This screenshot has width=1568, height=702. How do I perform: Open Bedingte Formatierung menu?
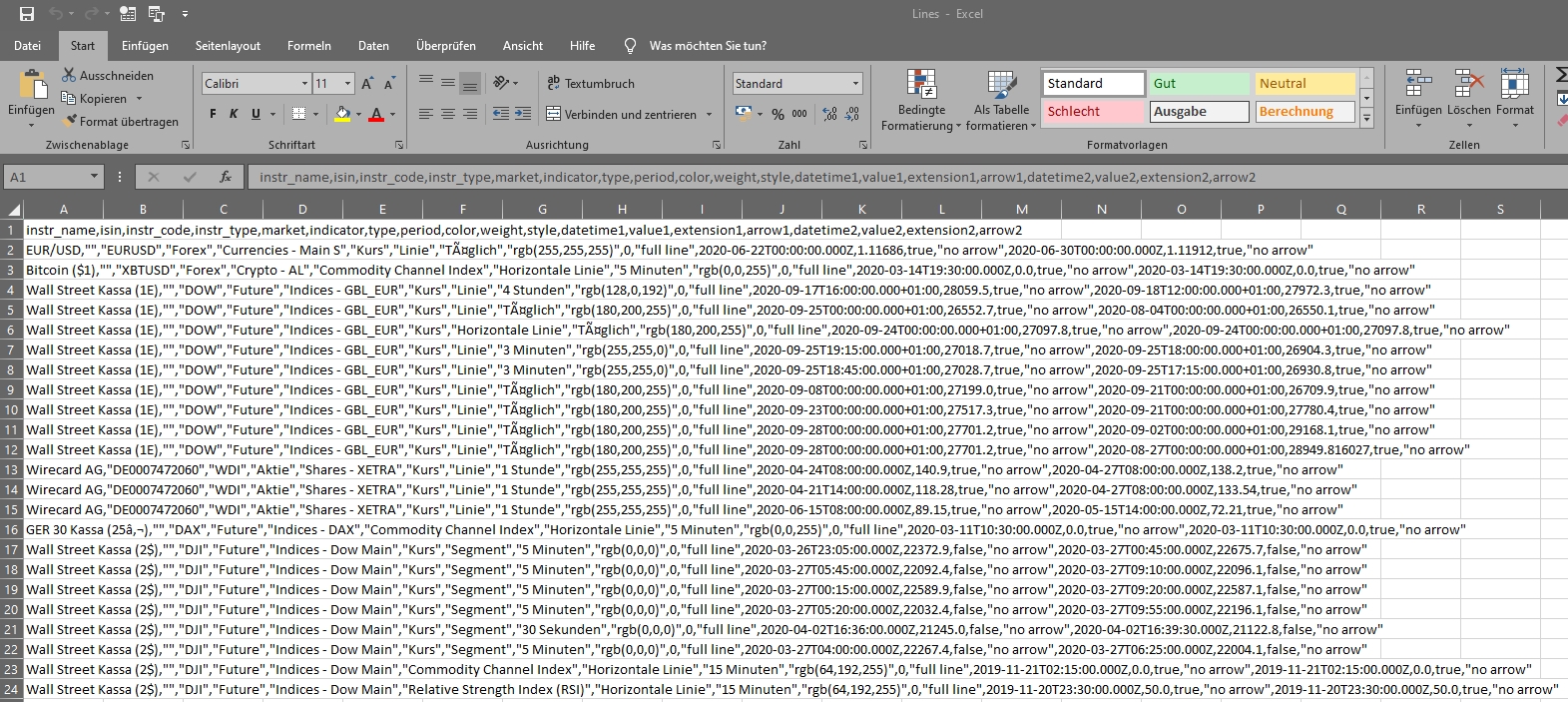(x=921, y=100)
